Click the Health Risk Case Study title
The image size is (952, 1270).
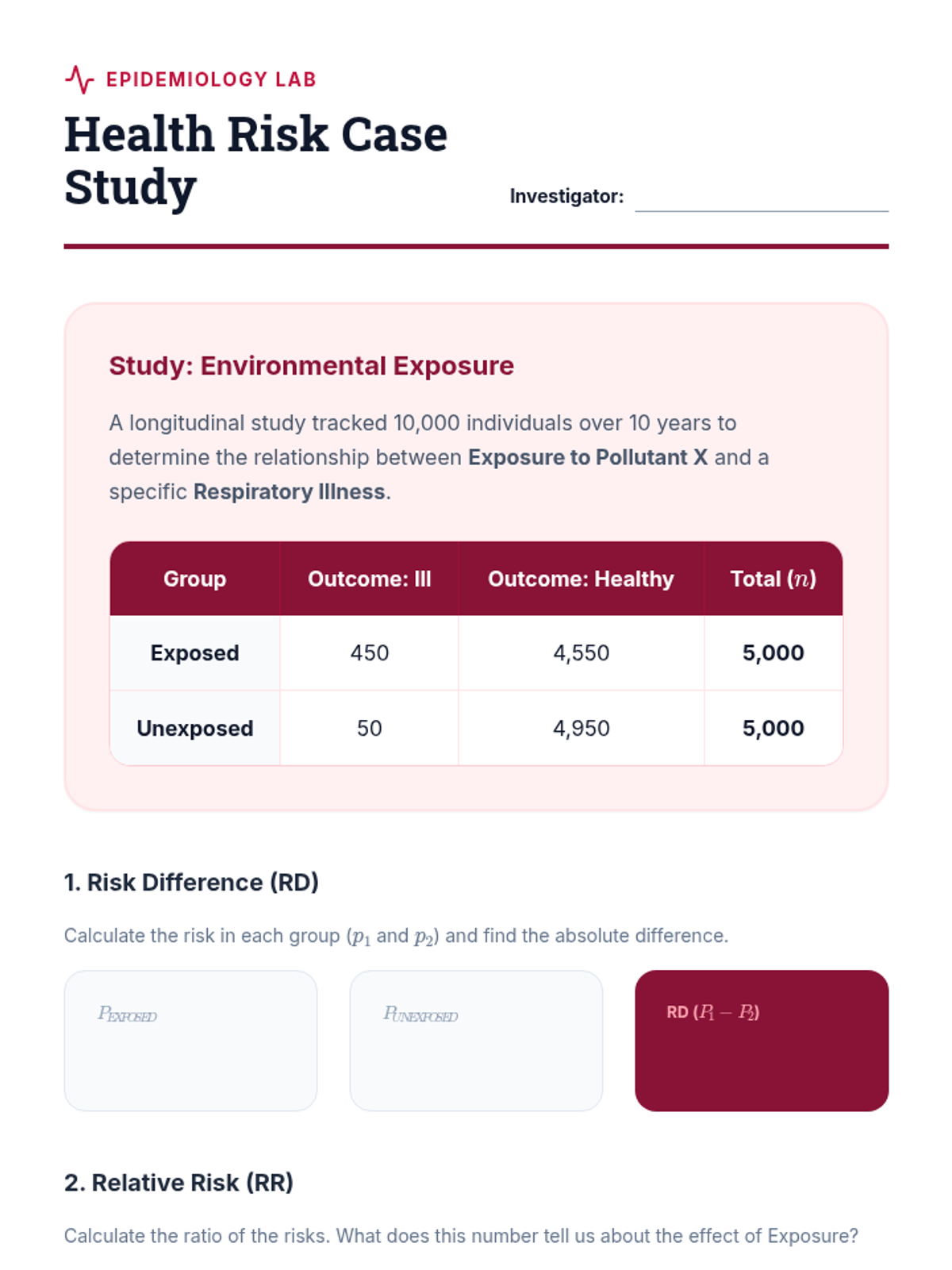pos(255,160)
